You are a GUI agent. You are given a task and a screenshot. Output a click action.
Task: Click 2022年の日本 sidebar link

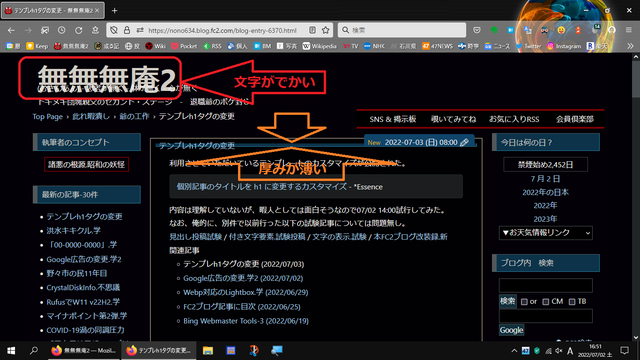click(x=546, y=192)
